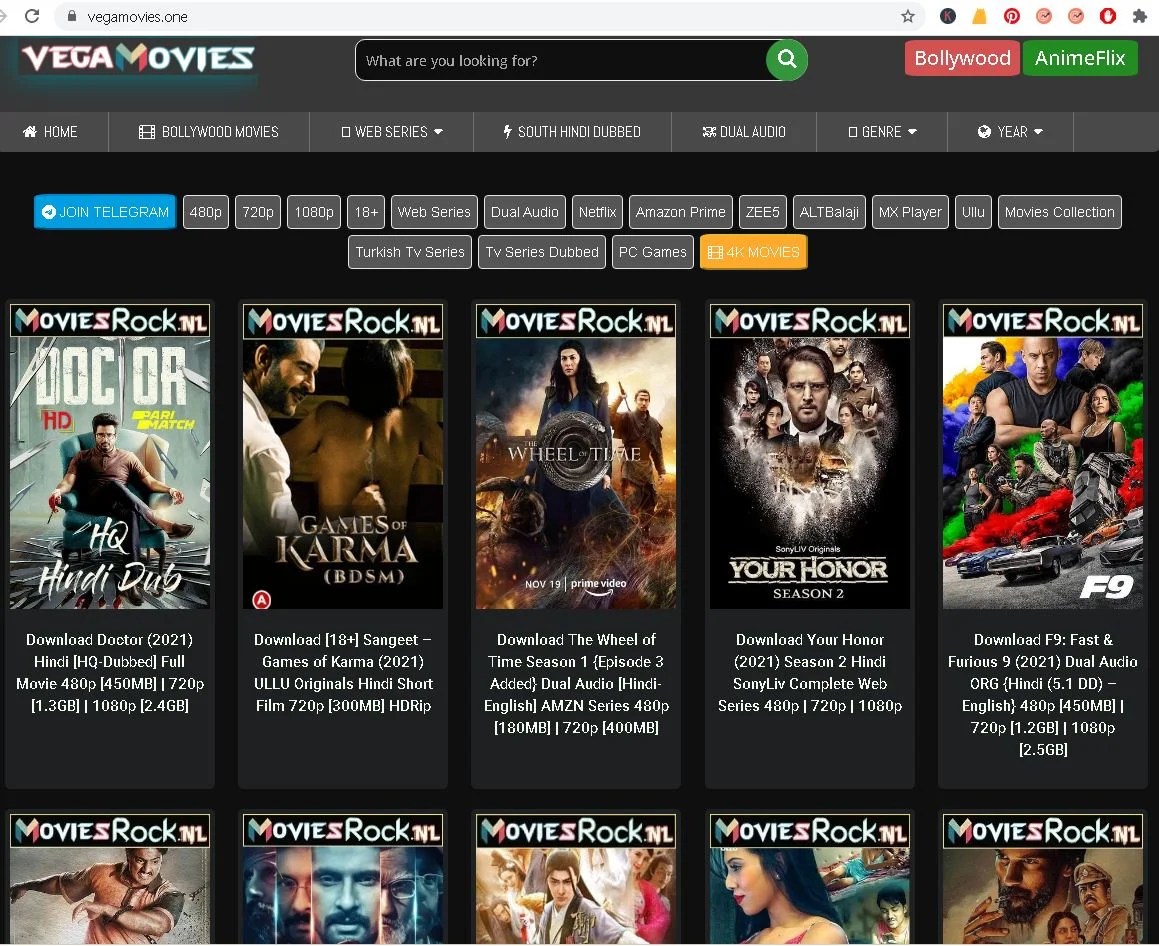Open the Games of Karma poster
Screen dimensions: 1159x946
point(343,456)
